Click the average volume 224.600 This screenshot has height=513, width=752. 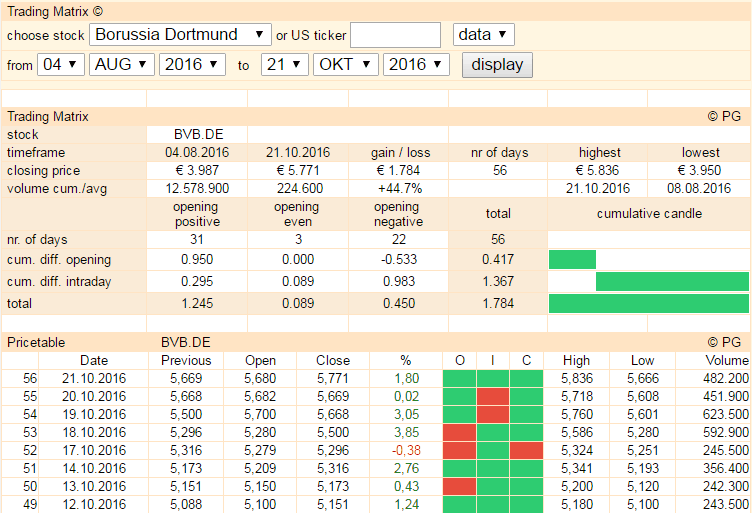coord(300,188)
